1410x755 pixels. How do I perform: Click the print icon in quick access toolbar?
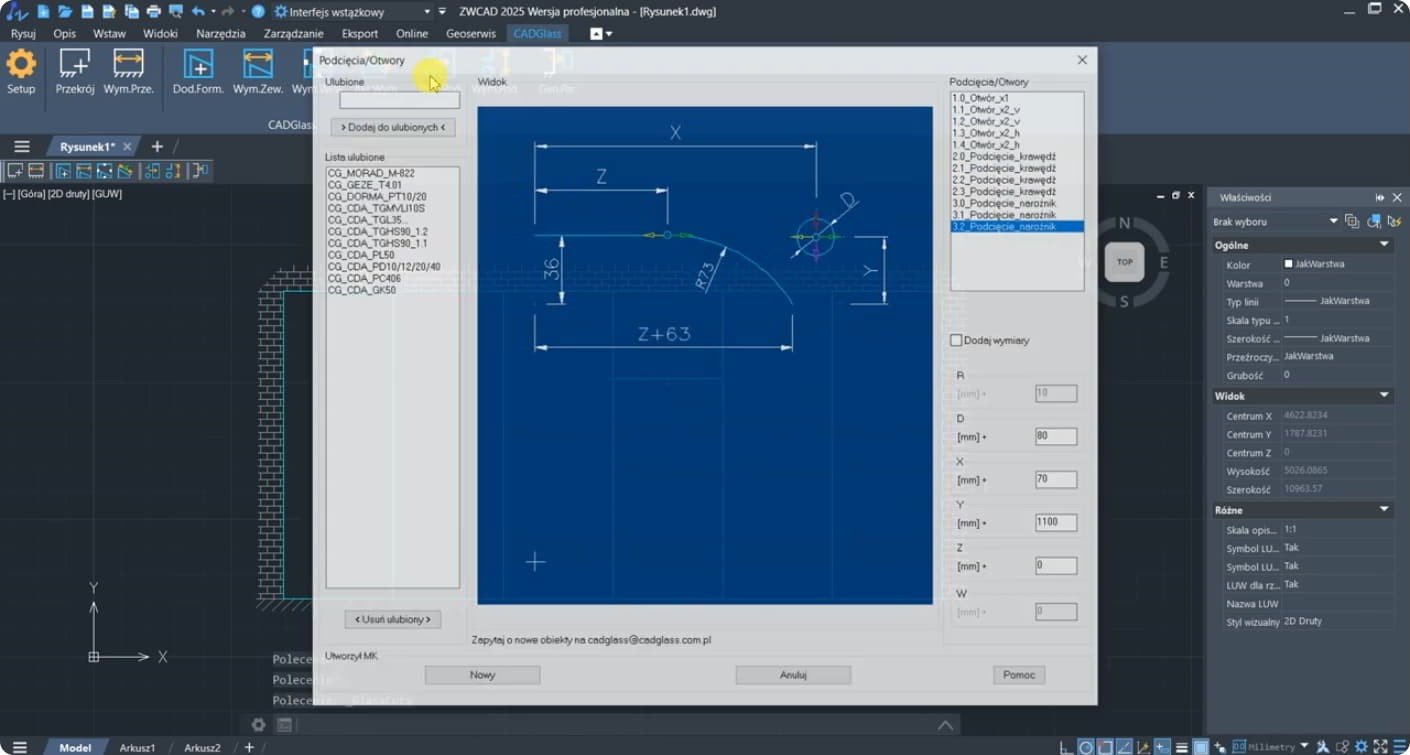(153, 12)
